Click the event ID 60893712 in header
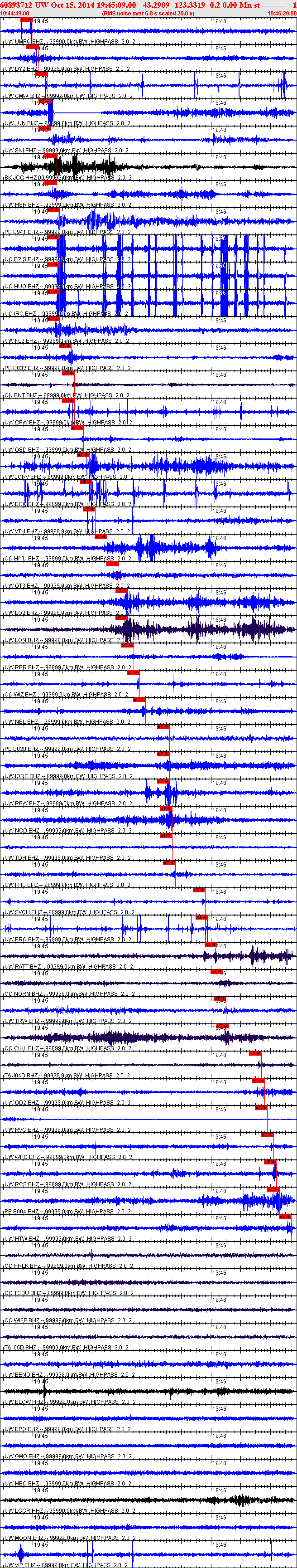Viewport: 297px width, 1568px height. pos(16,5)
